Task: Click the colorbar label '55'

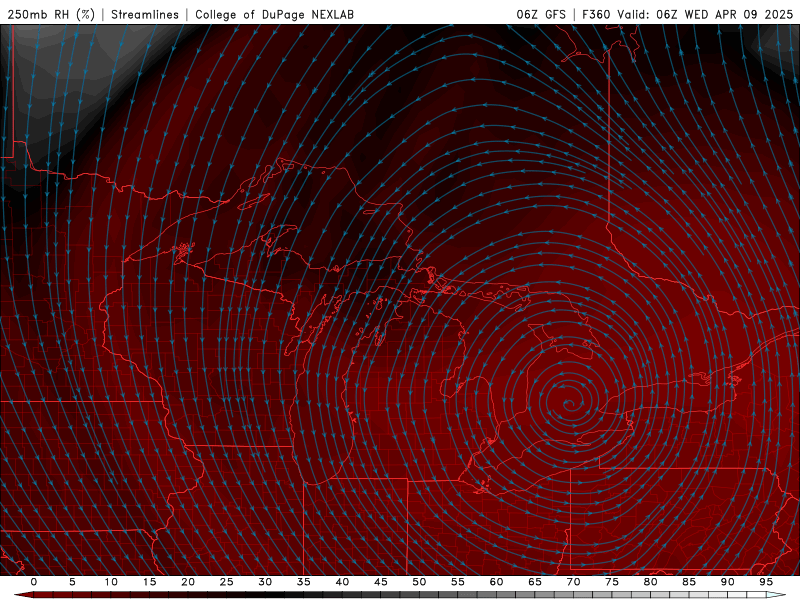Action: (x=457, y=582)
